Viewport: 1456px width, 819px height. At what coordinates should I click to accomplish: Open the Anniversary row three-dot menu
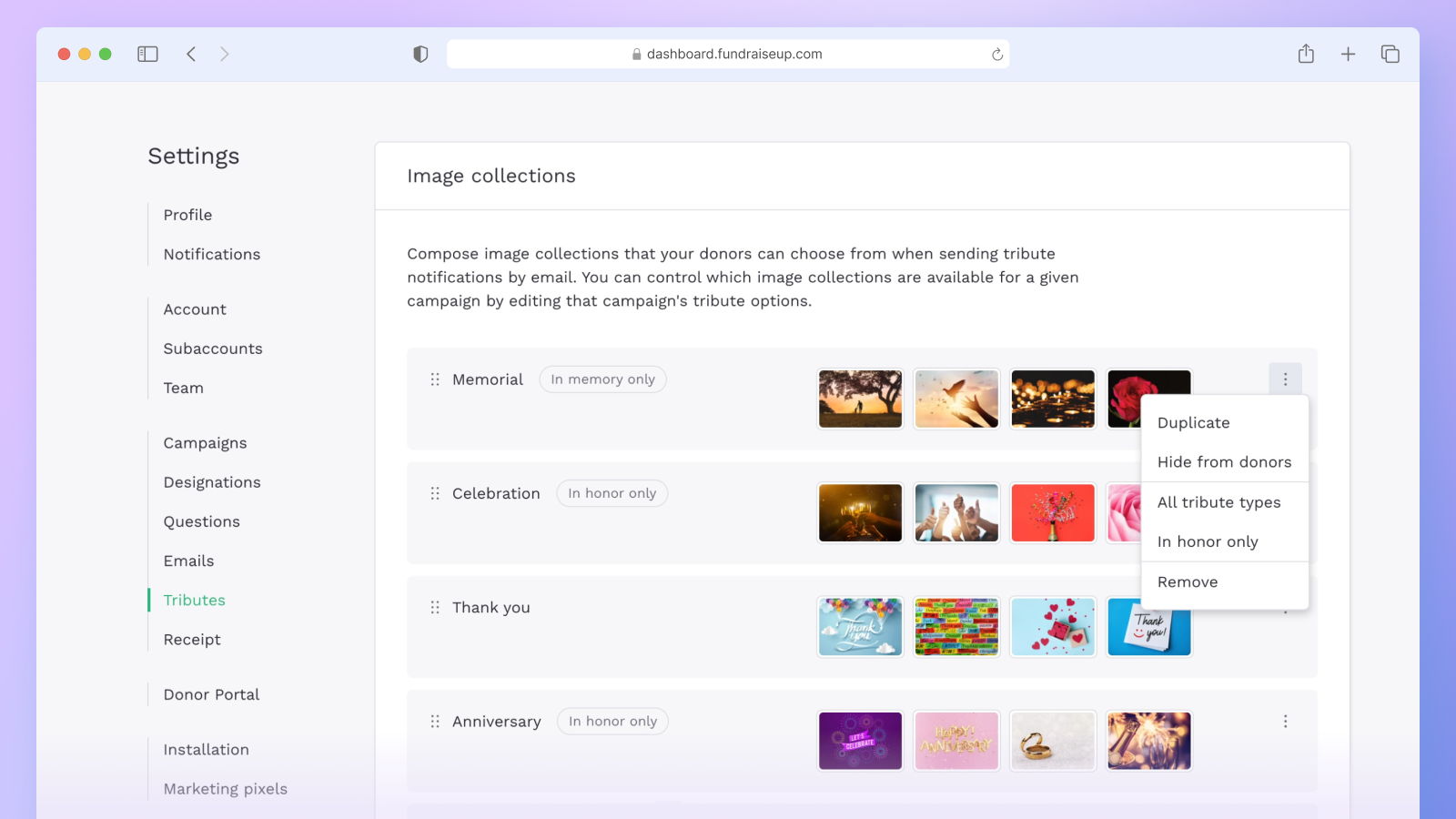pyautogui.click(x=1285, y=722)
